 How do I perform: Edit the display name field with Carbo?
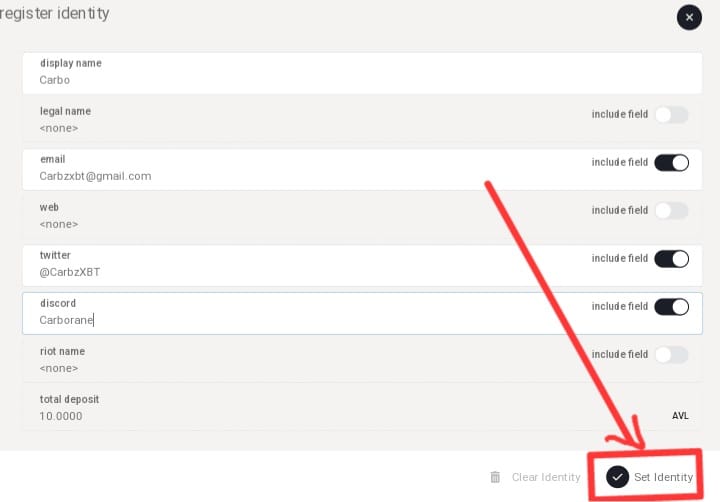pos(362,73)
